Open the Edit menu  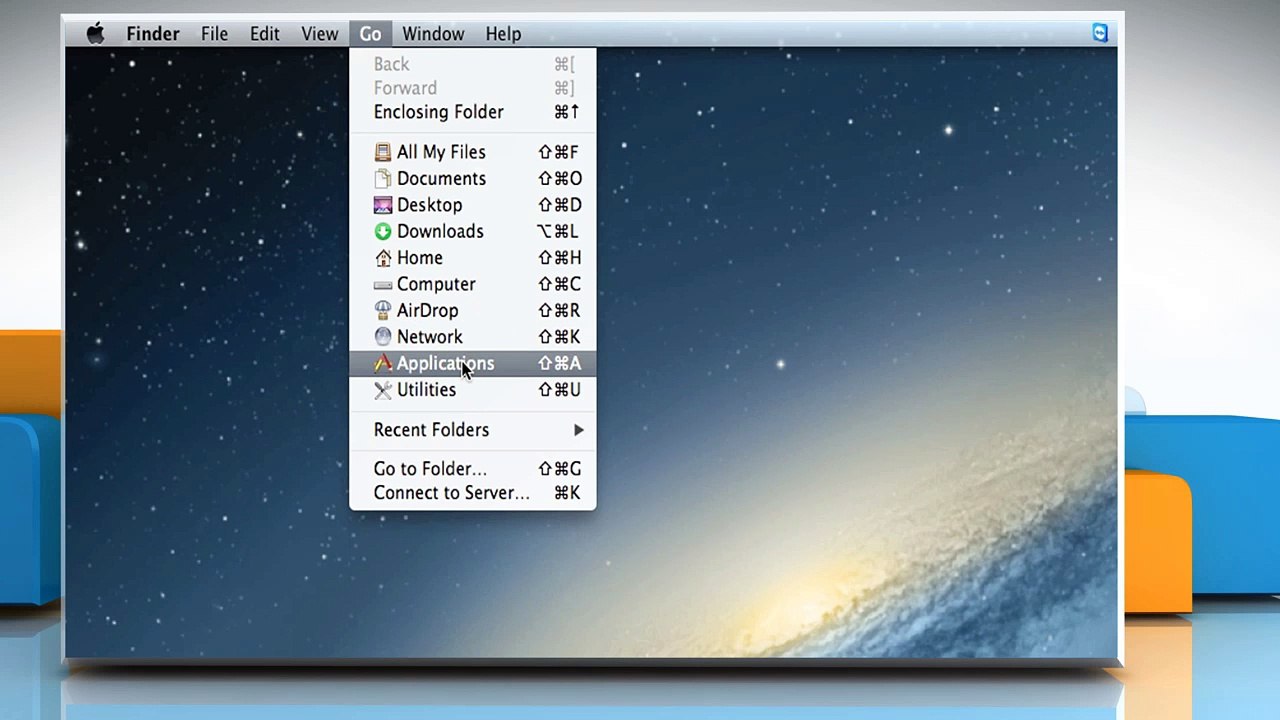tap(265, 34)
